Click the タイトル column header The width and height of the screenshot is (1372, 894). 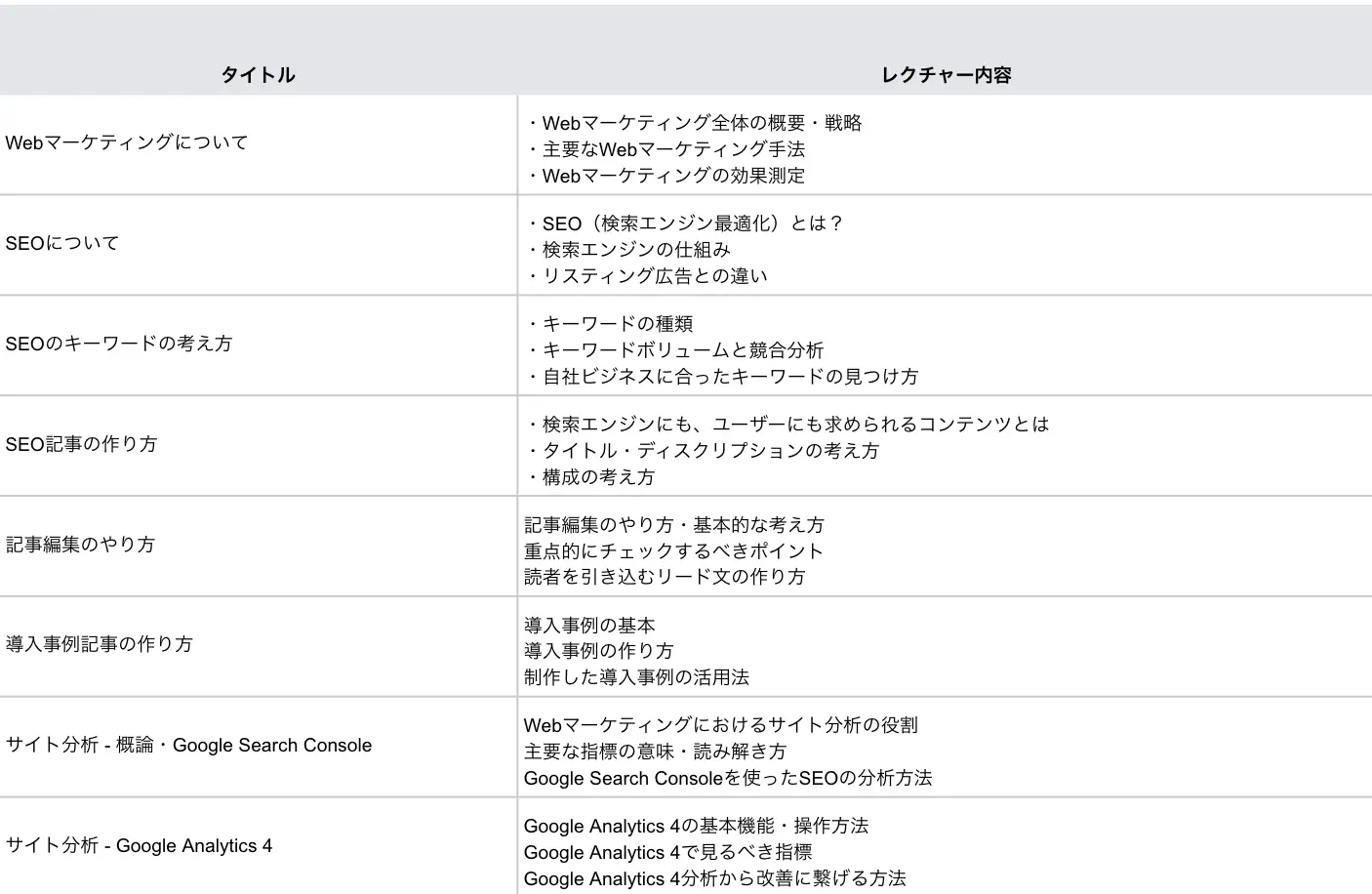258,75
